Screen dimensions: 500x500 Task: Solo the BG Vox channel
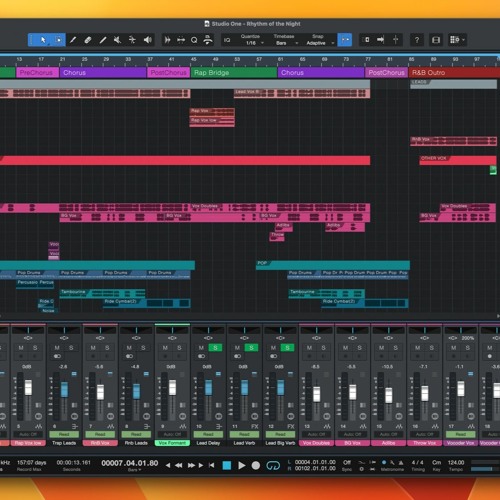pyautogui.click(x=359, y=348)
